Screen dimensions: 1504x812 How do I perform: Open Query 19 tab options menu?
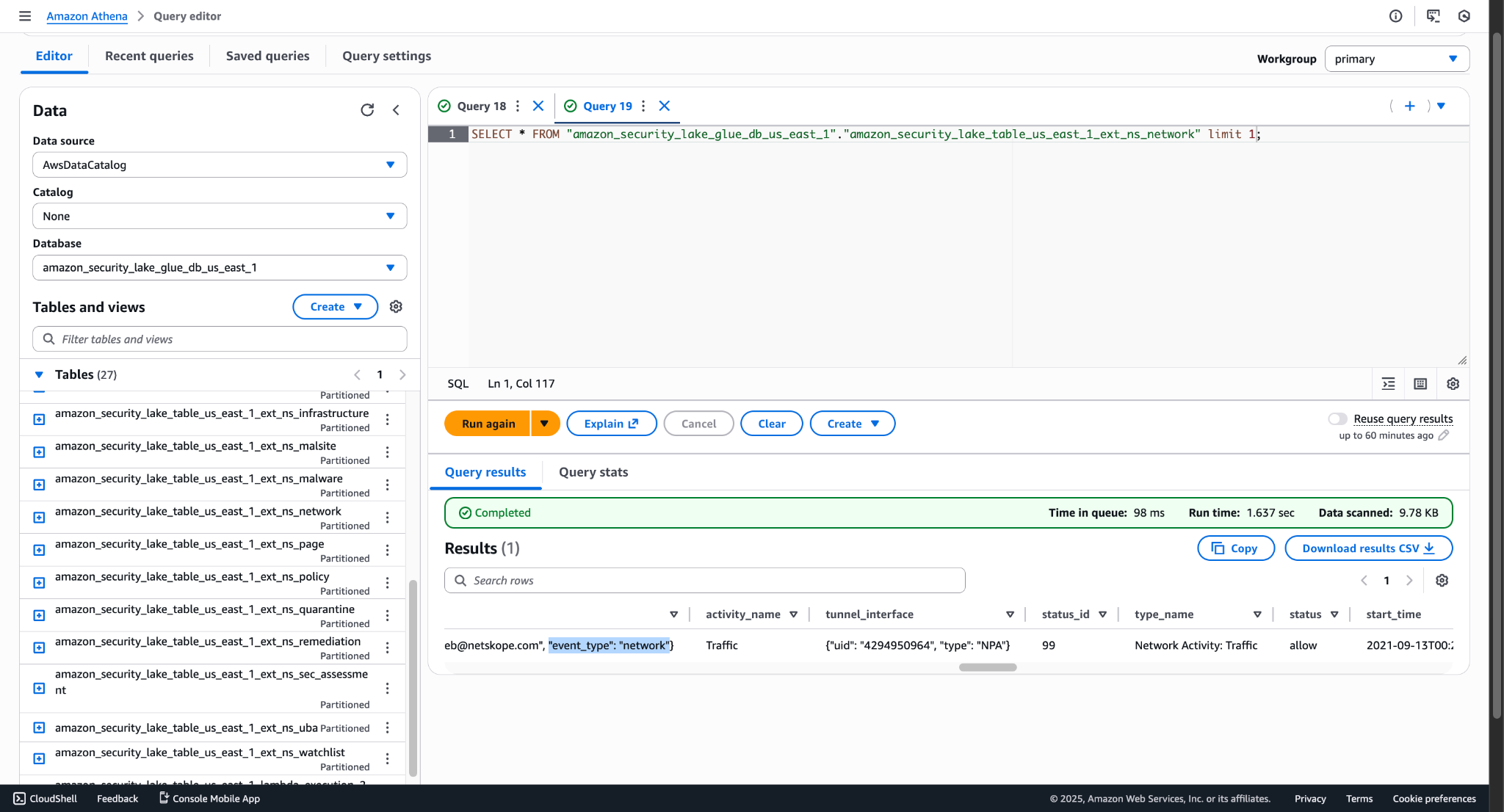tap(643, 106)
